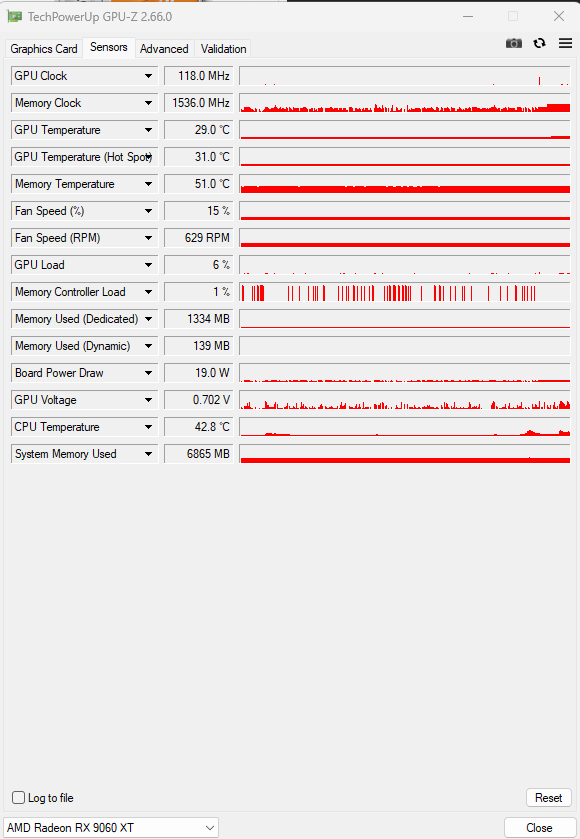The image size is (580, 839).
Task: Open the AMD Radeon RX 9060 XT selector
Action: pos(111,828)
